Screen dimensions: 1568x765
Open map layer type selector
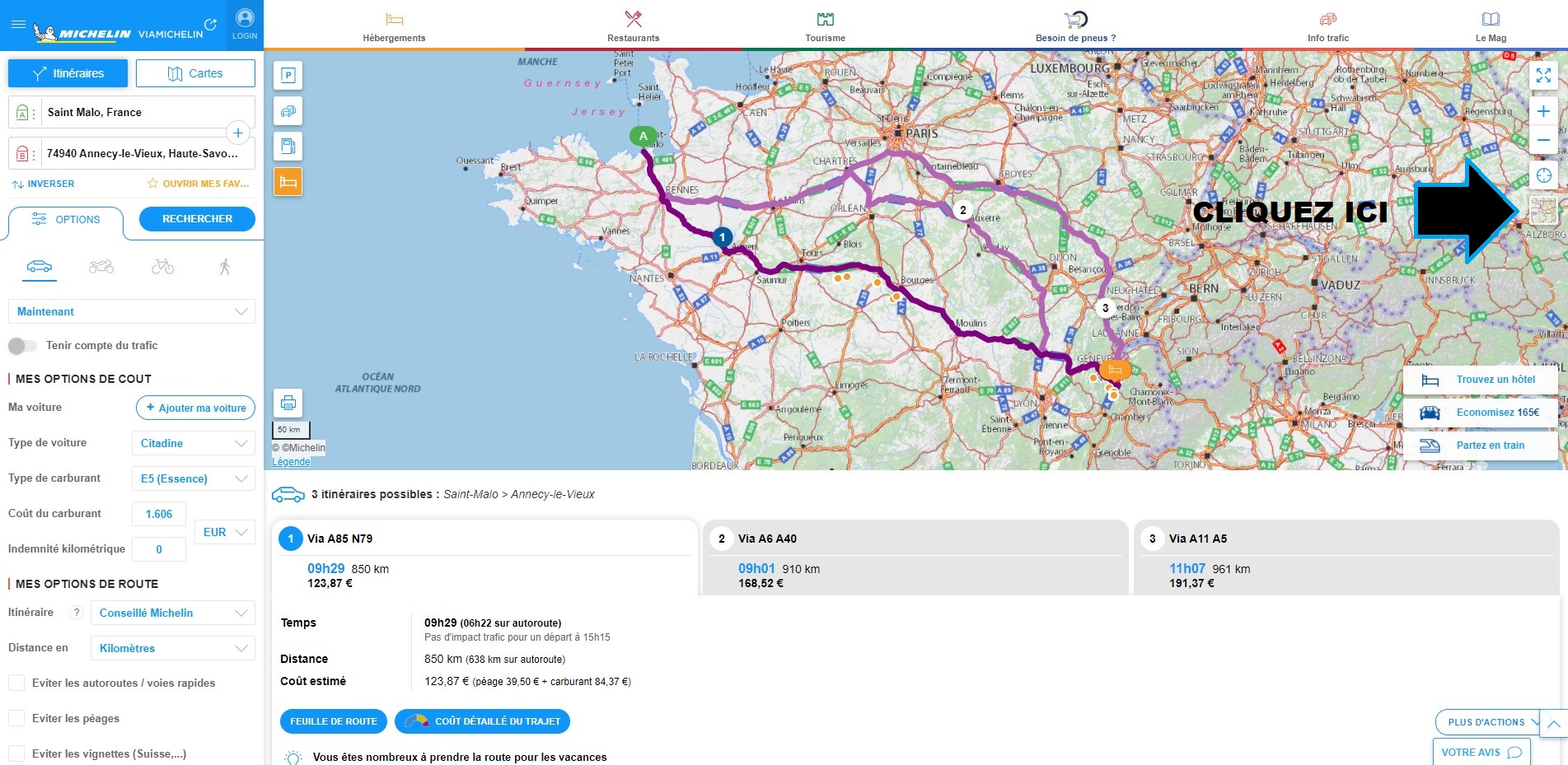[1543, 211]
